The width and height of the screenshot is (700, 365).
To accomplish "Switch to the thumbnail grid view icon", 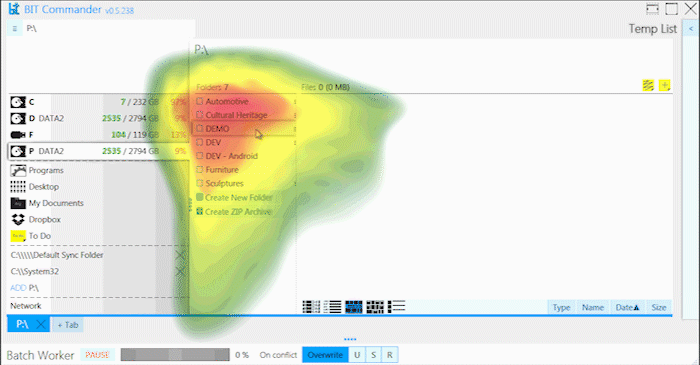I will pyautogui.click(x=375, y=307).
